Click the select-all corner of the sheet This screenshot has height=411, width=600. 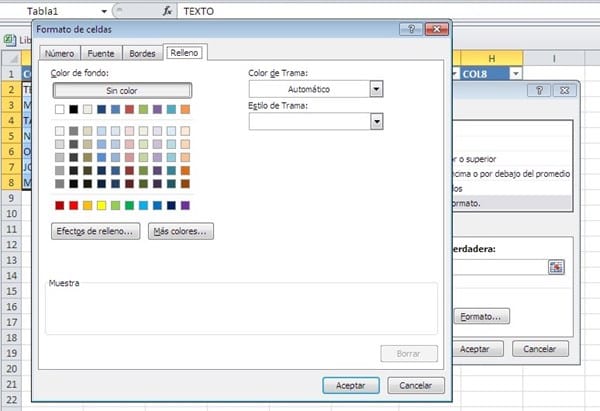coord(11,58)
